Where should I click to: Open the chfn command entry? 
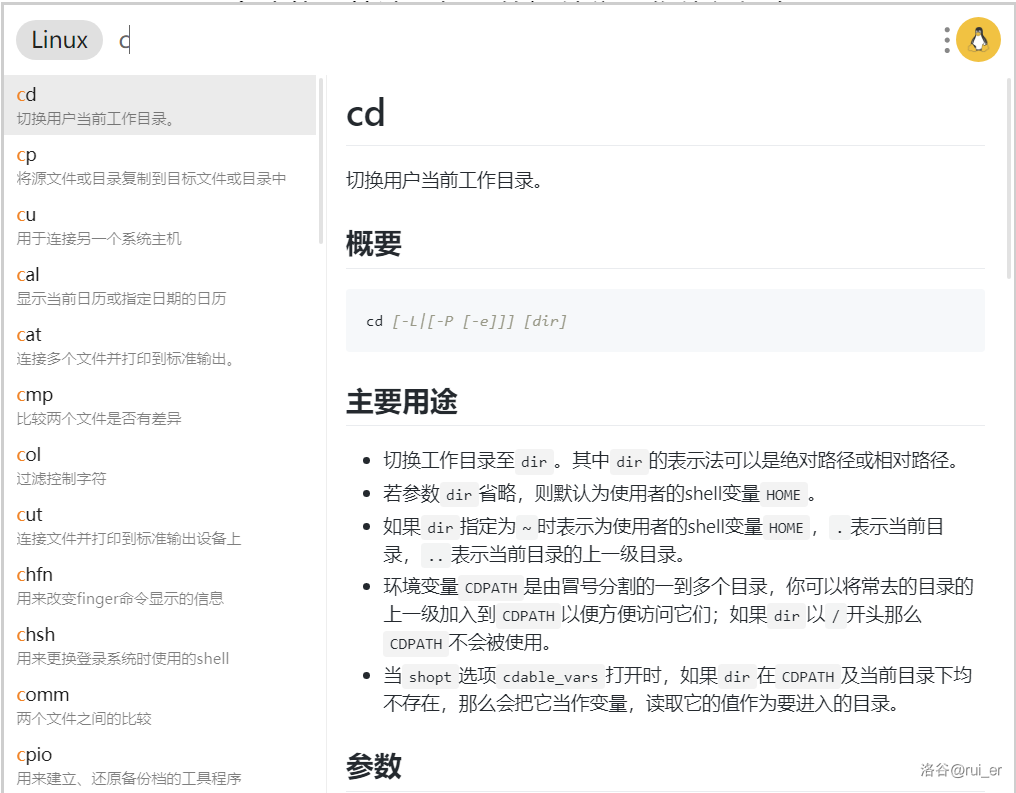coord(160,585)
